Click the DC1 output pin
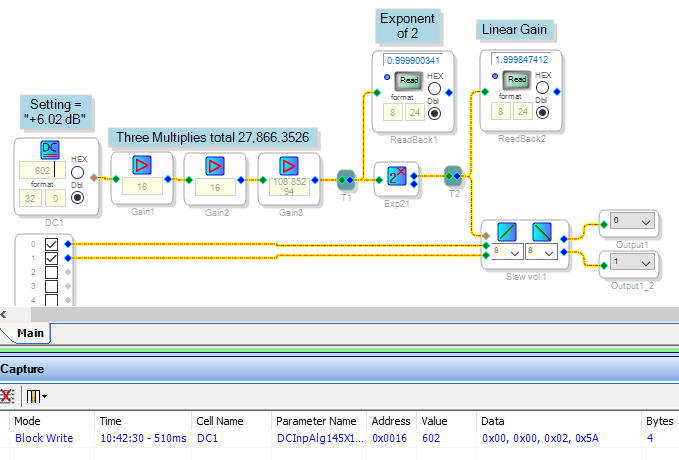Image resolution: width=679 pixels, height=460 pixels. pos(94,178)
